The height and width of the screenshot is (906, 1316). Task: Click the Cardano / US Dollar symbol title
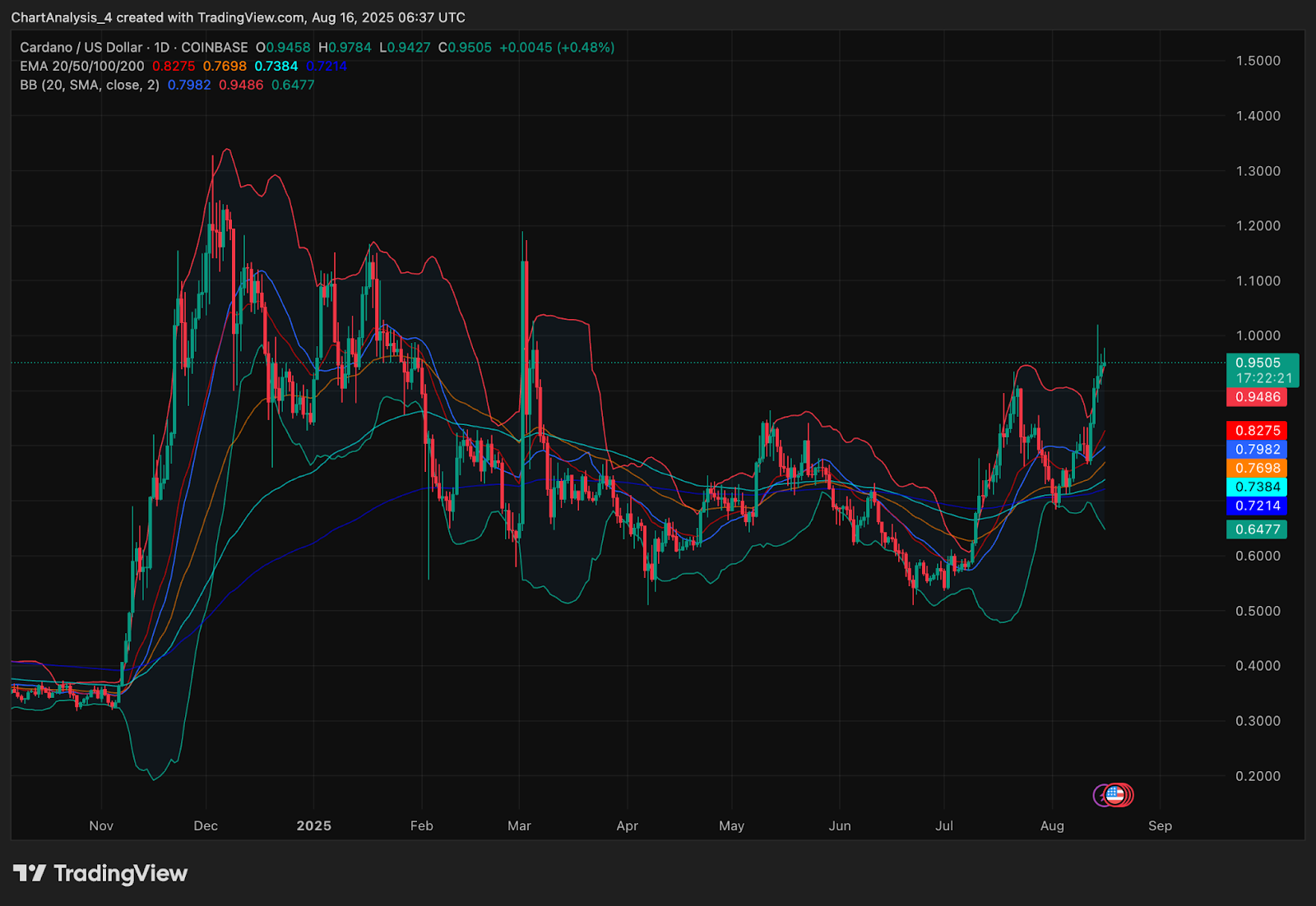81,48
